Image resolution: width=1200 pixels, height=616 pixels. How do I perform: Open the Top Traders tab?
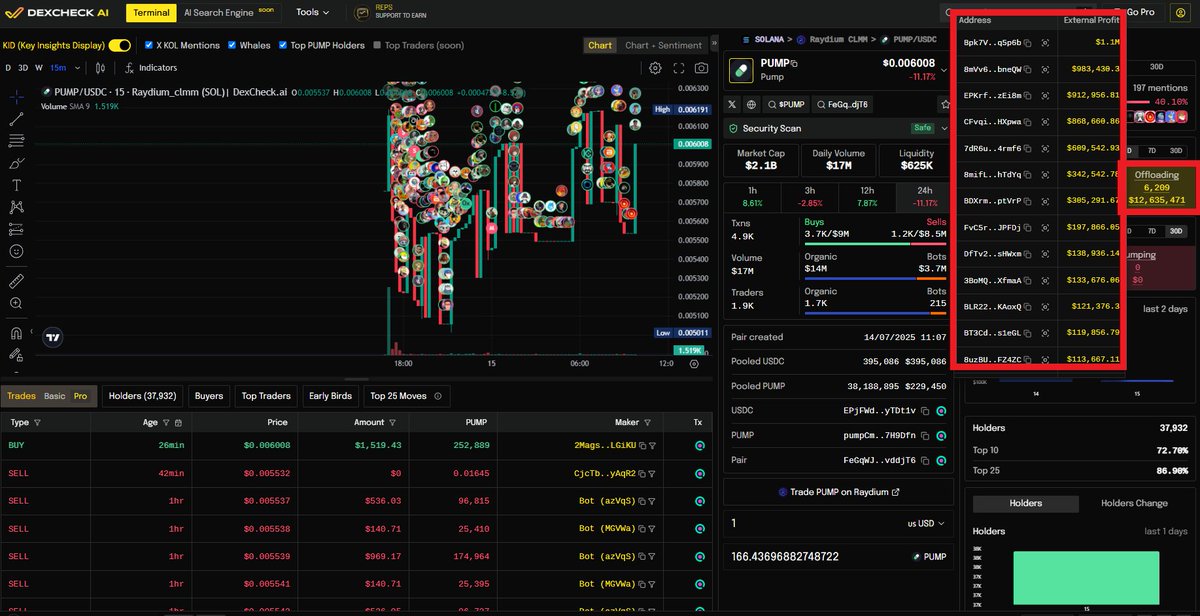tap(266, 396)
